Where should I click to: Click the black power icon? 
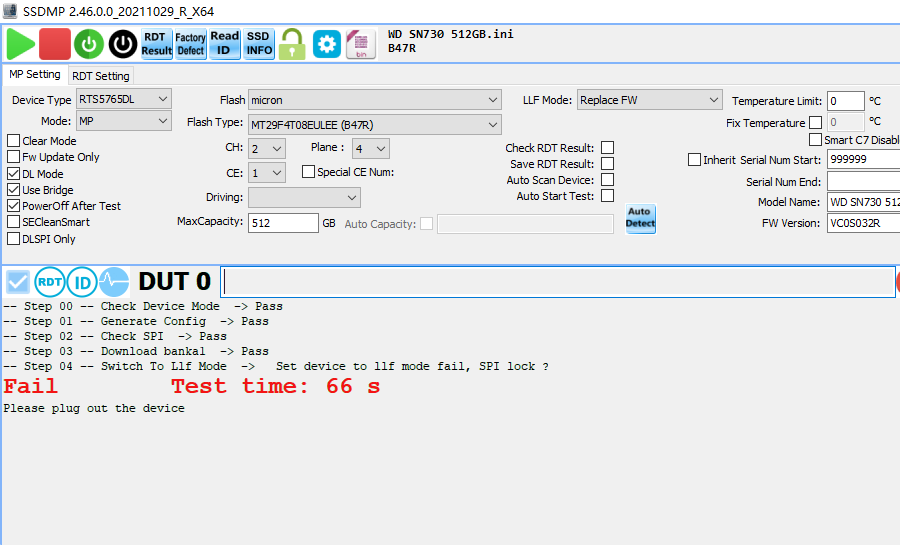pos(123,44)
